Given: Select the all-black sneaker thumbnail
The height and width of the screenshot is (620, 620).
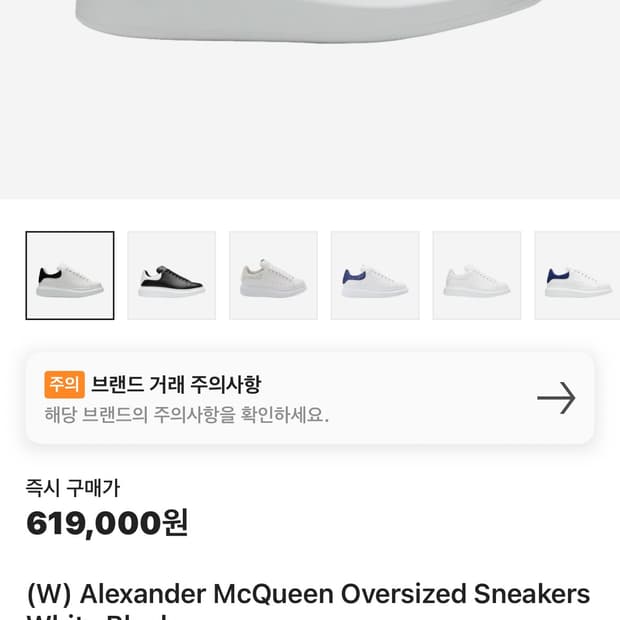Looking at the screenshot, I should click(x=172, y=276).
